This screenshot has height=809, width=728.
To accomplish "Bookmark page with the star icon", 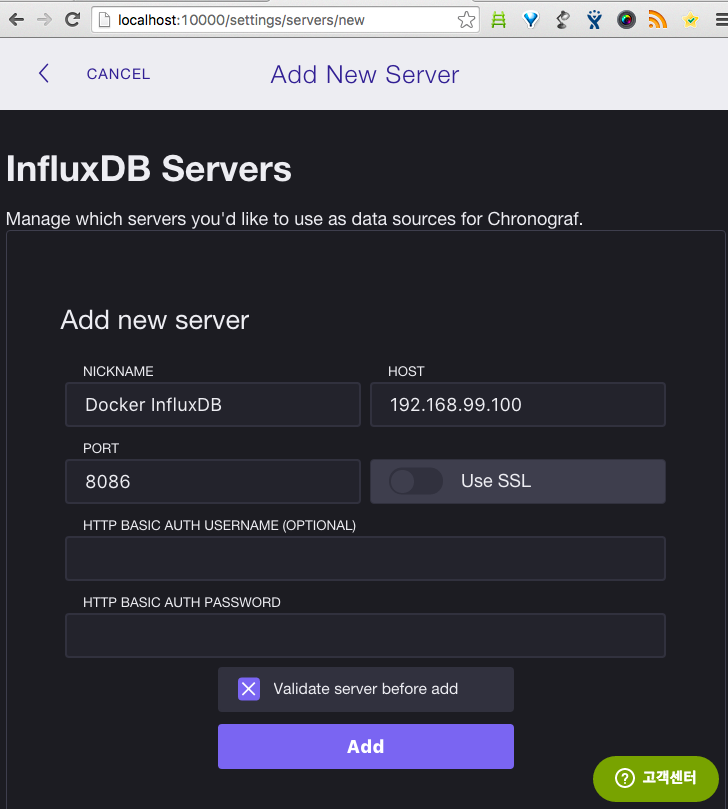I will [x=466, y=20].
